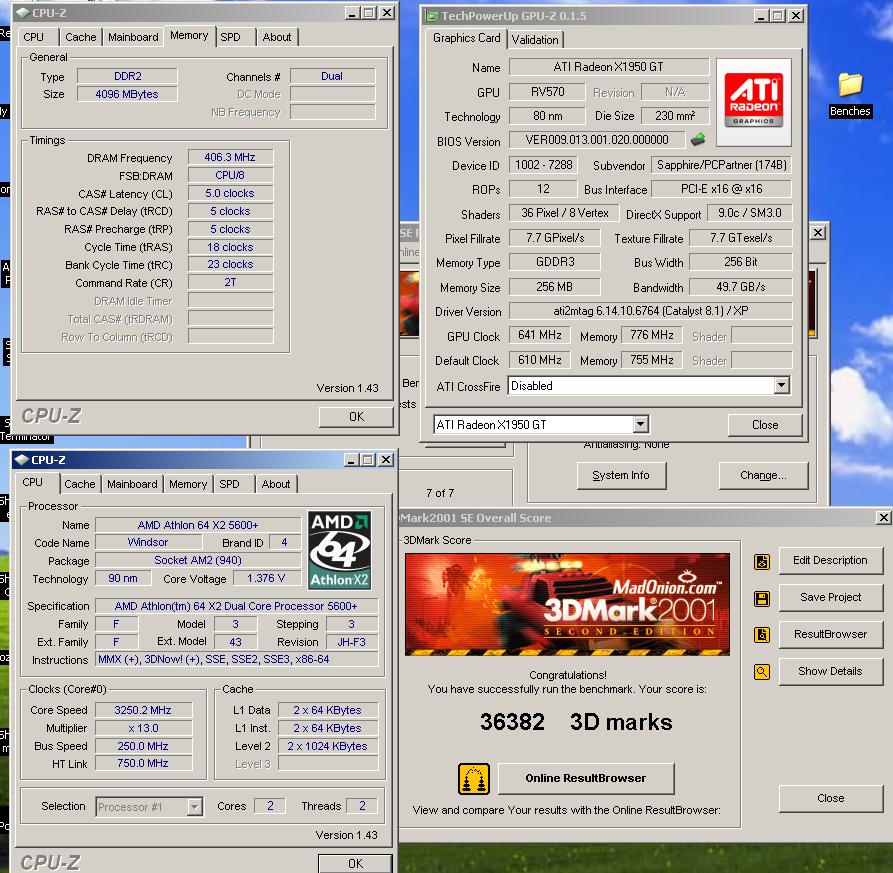Open the ResultBrowser button
The width and height of the screenshot is (893, 873).
pos(830,634)
